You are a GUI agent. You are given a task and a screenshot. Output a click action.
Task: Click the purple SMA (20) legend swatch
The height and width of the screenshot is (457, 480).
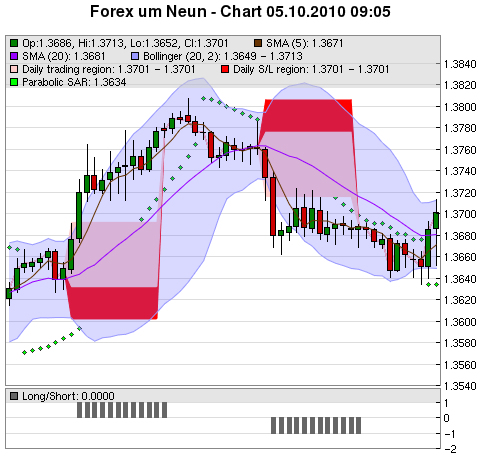[x=14, y=56]
